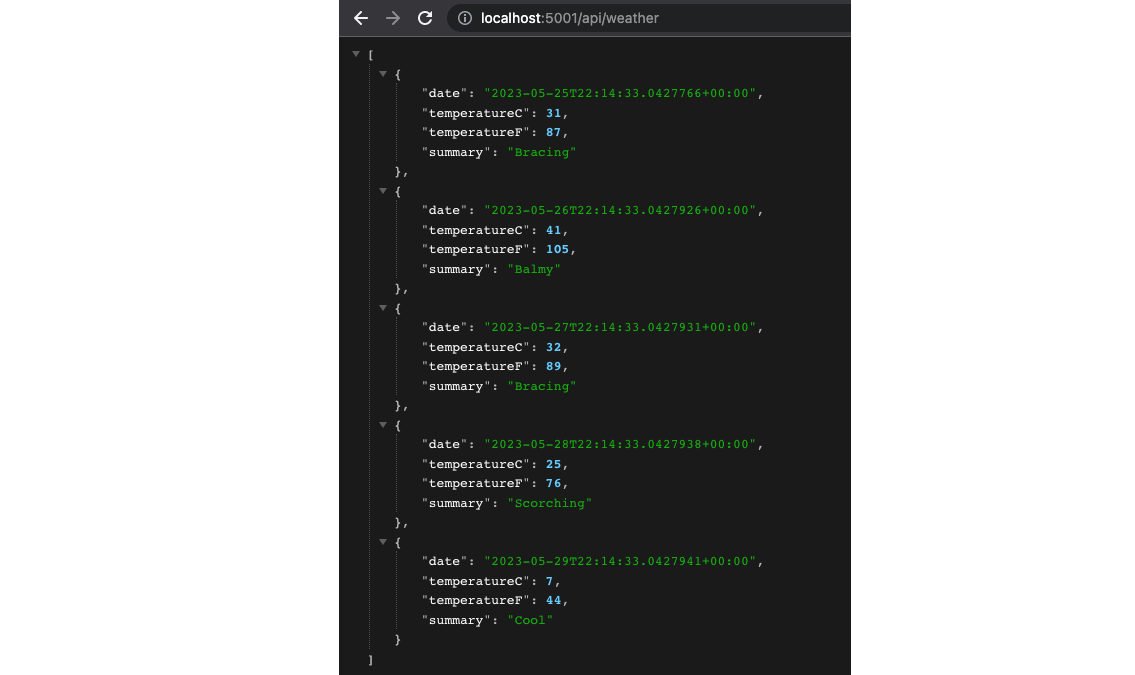Click temperatureC value 31
The image size is (1135, 675).
coord(554,113)
